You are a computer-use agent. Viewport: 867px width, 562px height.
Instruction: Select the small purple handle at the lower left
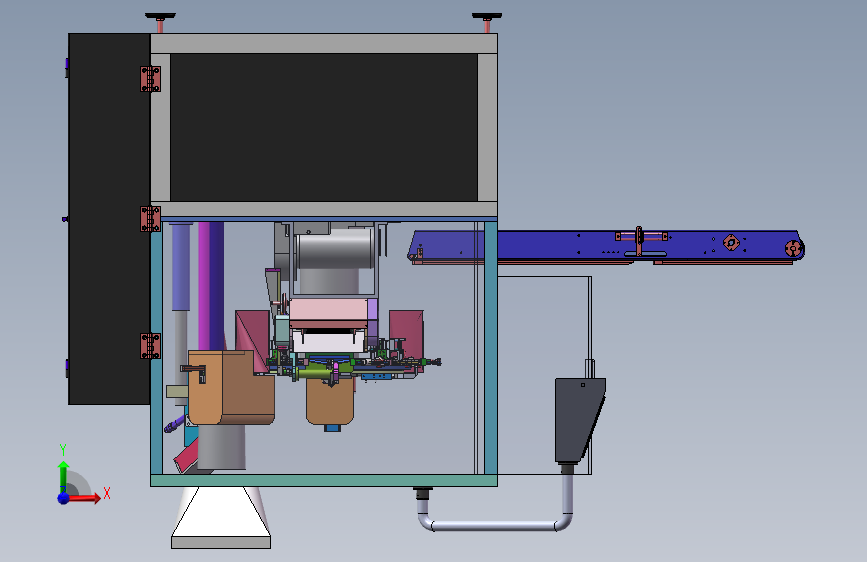click(175, 424)
